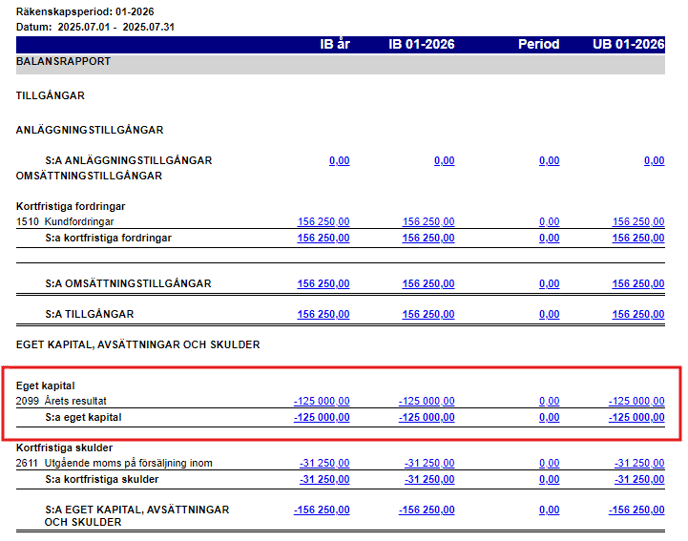Open IB år total for S:A Tillgångar
This screenshot has height=541, width=688.
tap(323, 314)
